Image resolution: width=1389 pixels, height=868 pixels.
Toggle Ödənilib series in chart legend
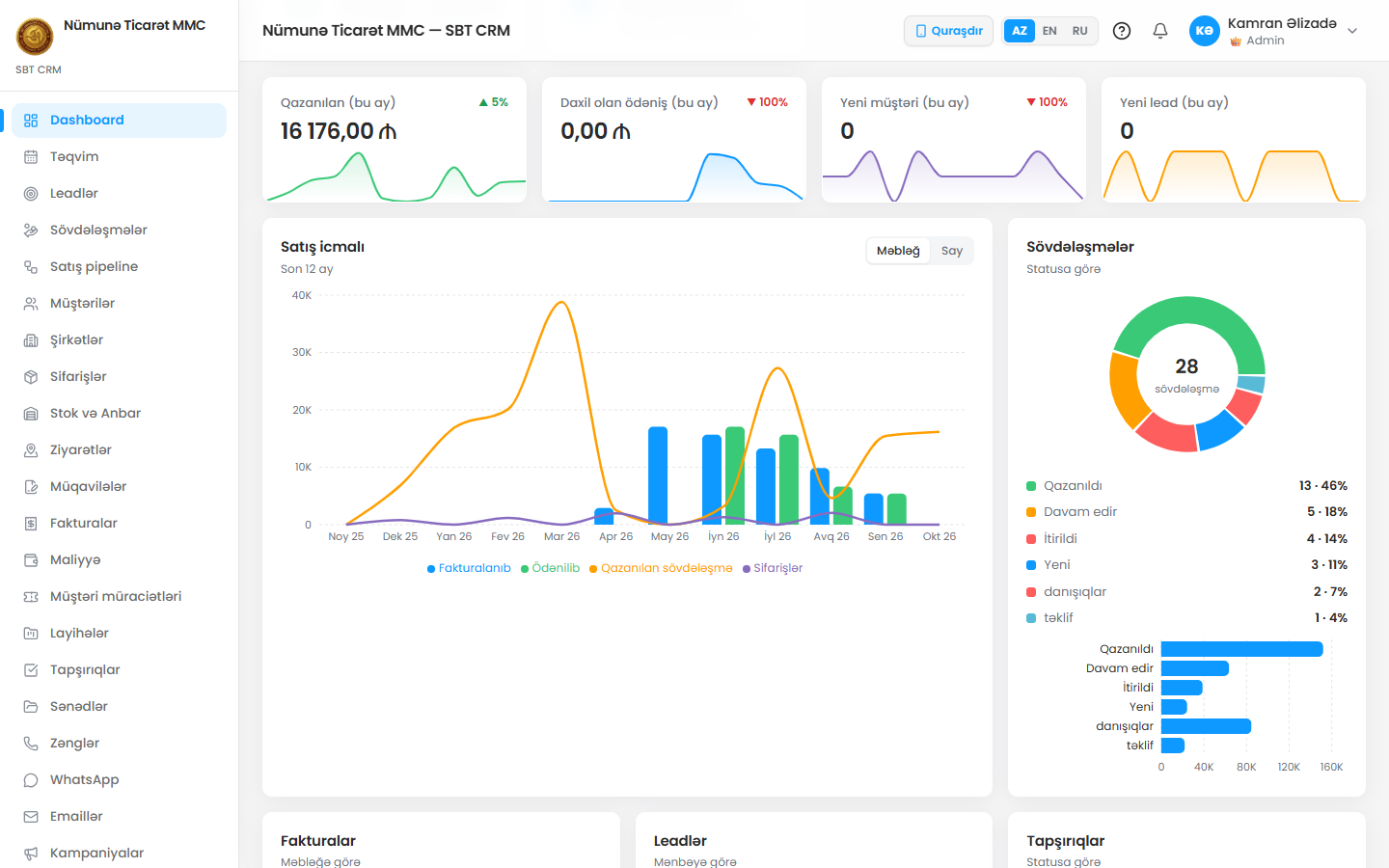550,568
